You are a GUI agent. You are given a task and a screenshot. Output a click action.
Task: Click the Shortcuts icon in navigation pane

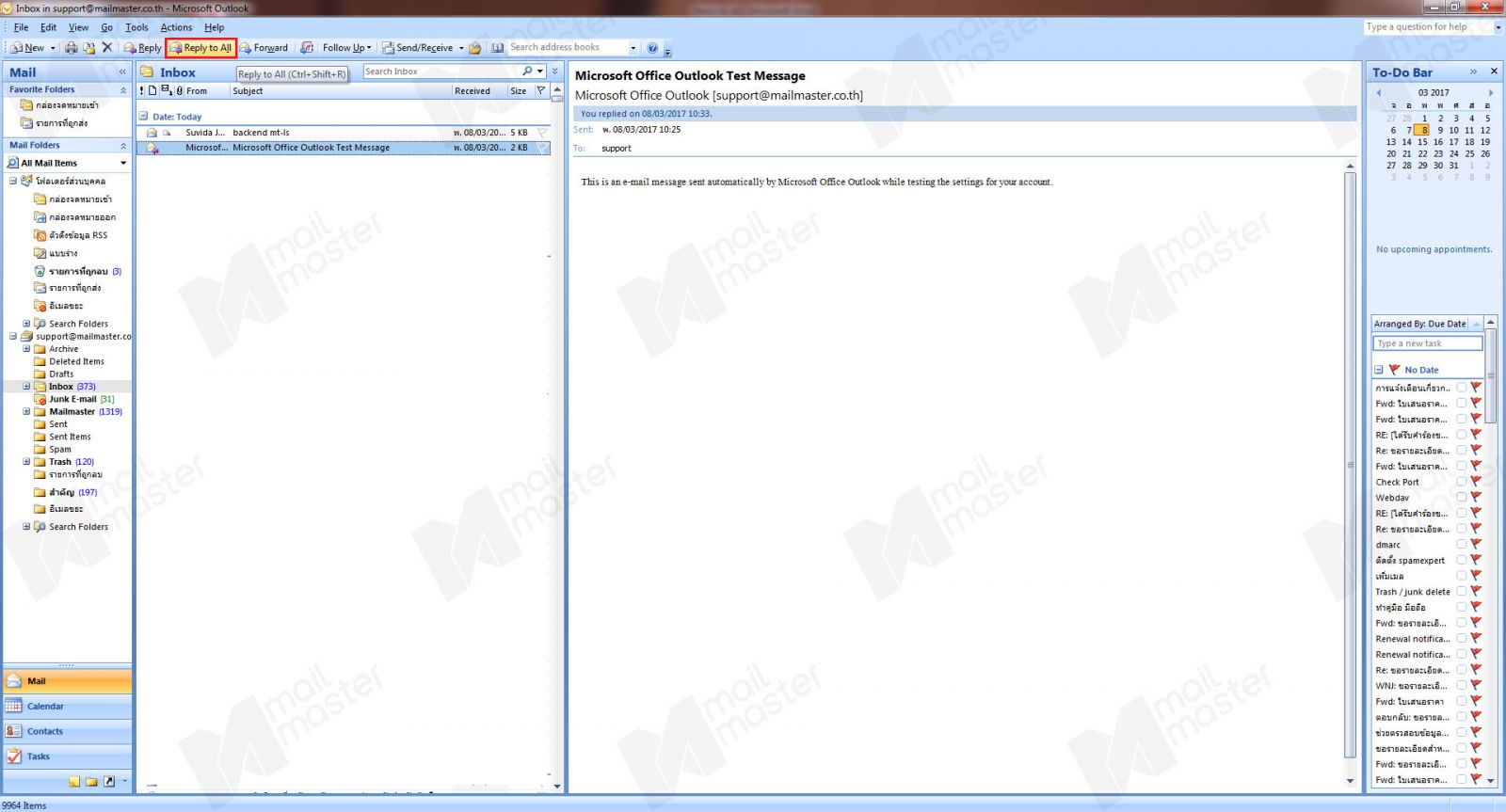pyautogui.click(x=109, y=782)
